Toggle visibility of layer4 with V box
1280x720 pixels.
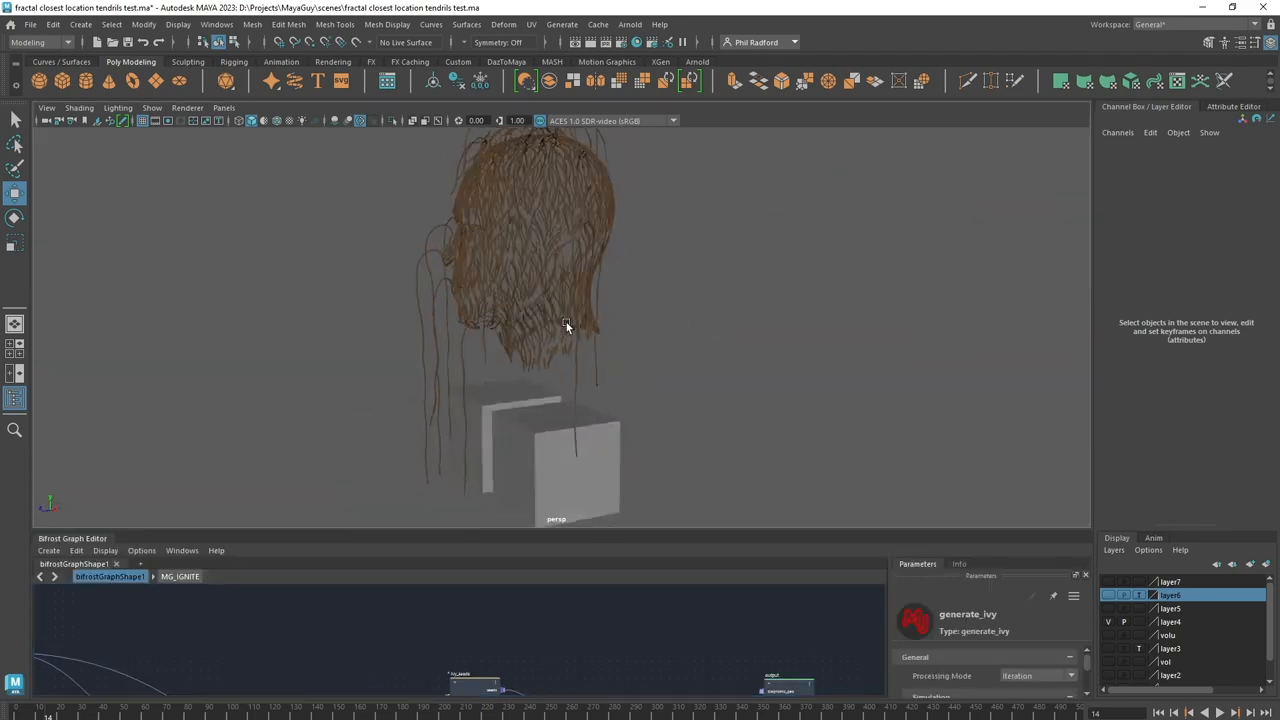pos(1108,622)
